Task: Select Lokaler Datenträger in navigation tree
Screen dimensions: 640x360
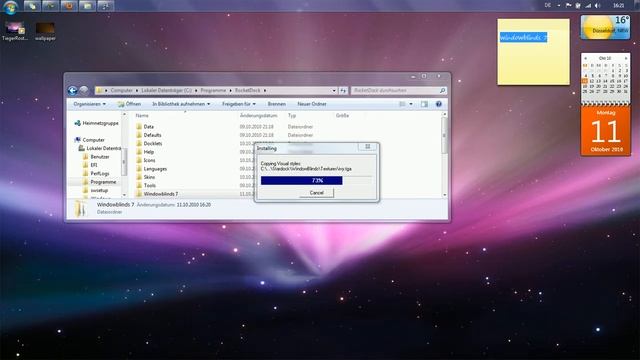Action: [103, 148]
